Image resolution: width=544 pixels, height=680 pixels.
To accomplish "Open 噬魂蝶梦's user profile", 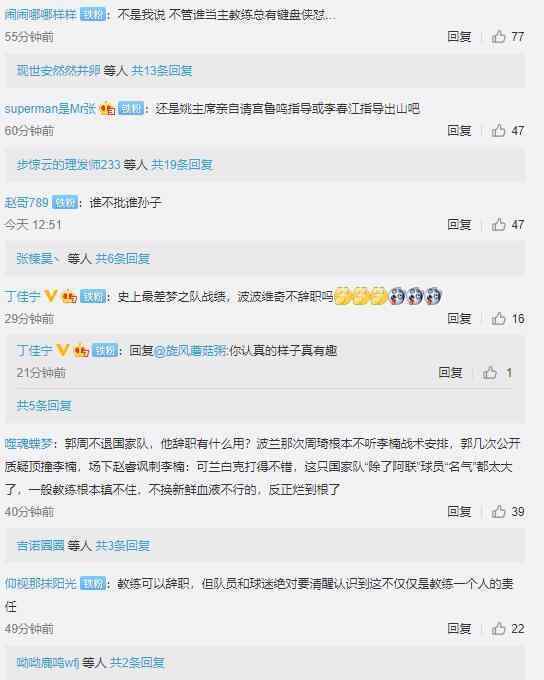I will tap(29, 443).
